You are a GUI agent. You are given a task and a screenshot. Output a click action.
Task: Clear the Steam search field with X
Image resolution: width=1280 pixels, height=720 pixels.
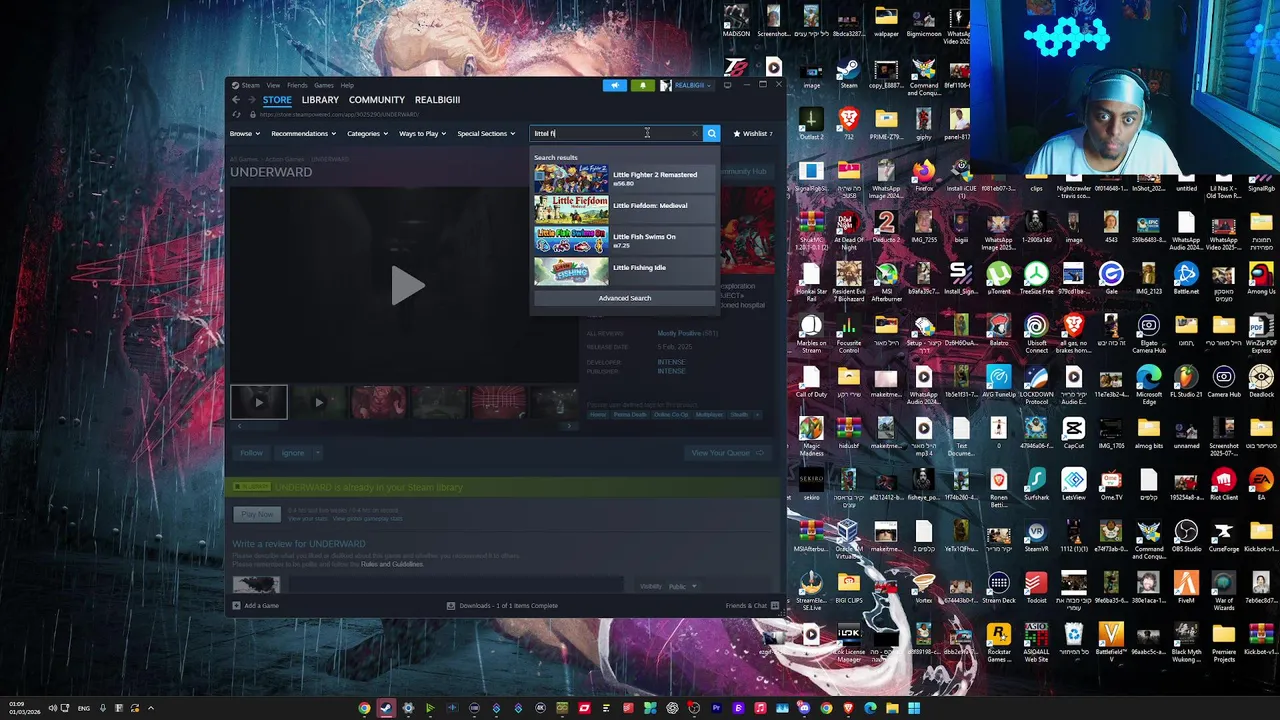pyautogui.click(x=694, y=133)
